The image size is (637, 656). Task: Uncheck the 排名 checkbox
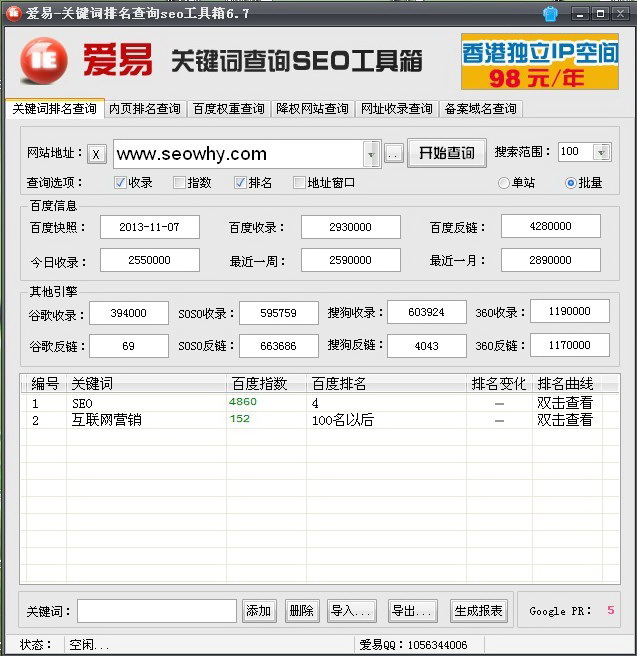click(240, 182)
